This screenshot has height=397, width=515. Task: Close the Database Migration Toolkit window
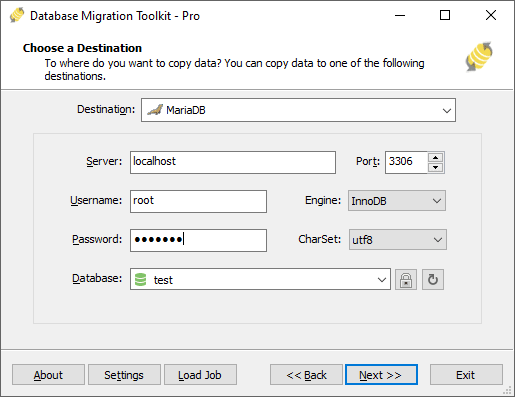point(491,15)
